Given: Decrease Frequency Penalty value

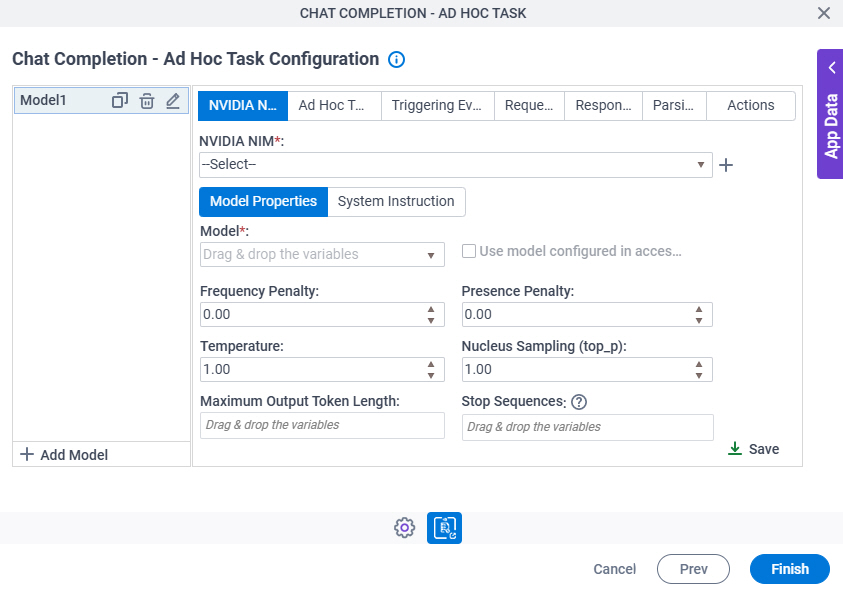Looking at the screenshot, I should (431, 320).
